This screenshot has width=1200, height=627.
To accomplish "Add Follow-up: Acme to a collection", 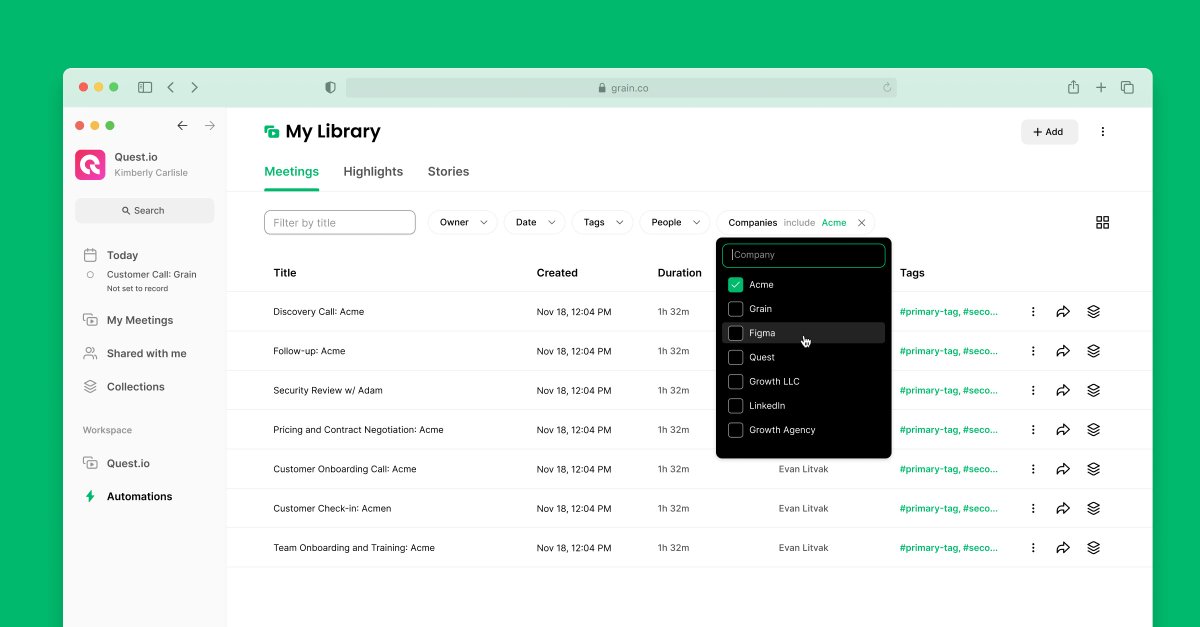I will click(x=1093, y=350).
